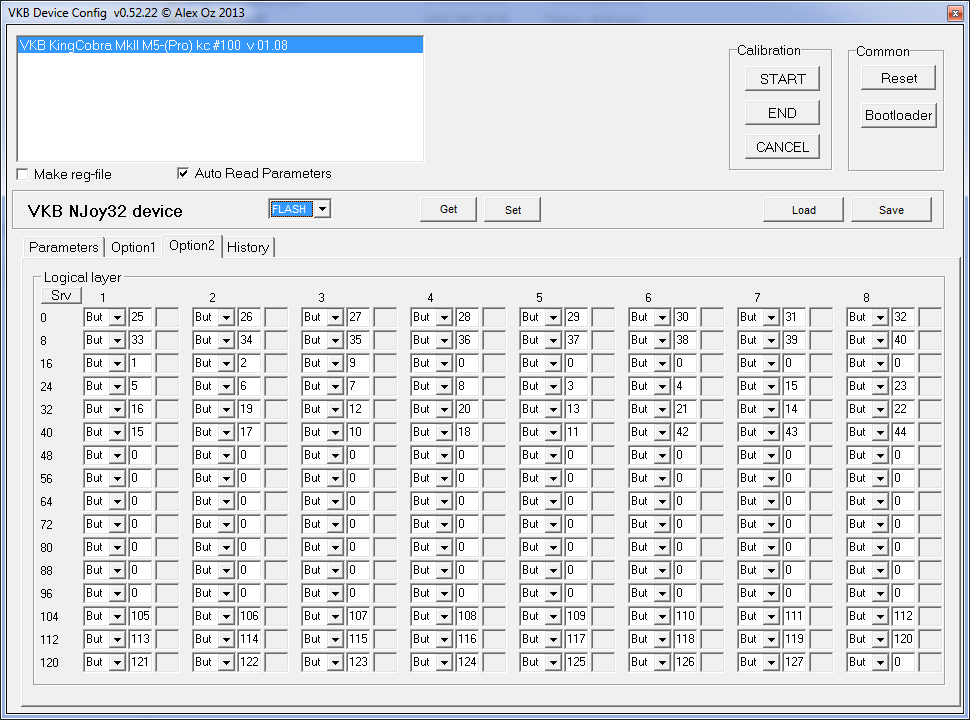The height and width of the screenshot is (720, 970).
Task: Expand the But dropdown next to value 36
Action: tap(444, 340)
